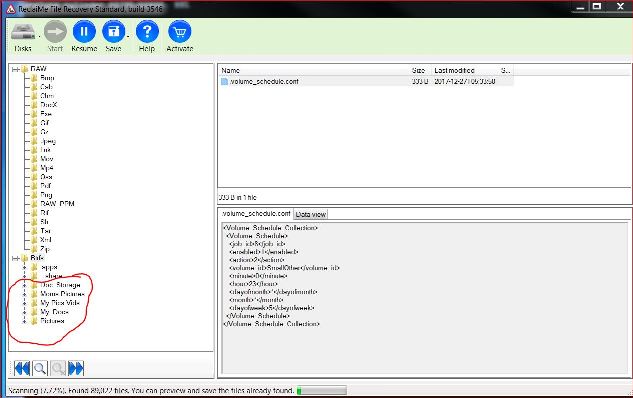Open the dropdown dot next to Disks
Image resolution: width=633 pixels, height=398 pixels.
point(39,36)
